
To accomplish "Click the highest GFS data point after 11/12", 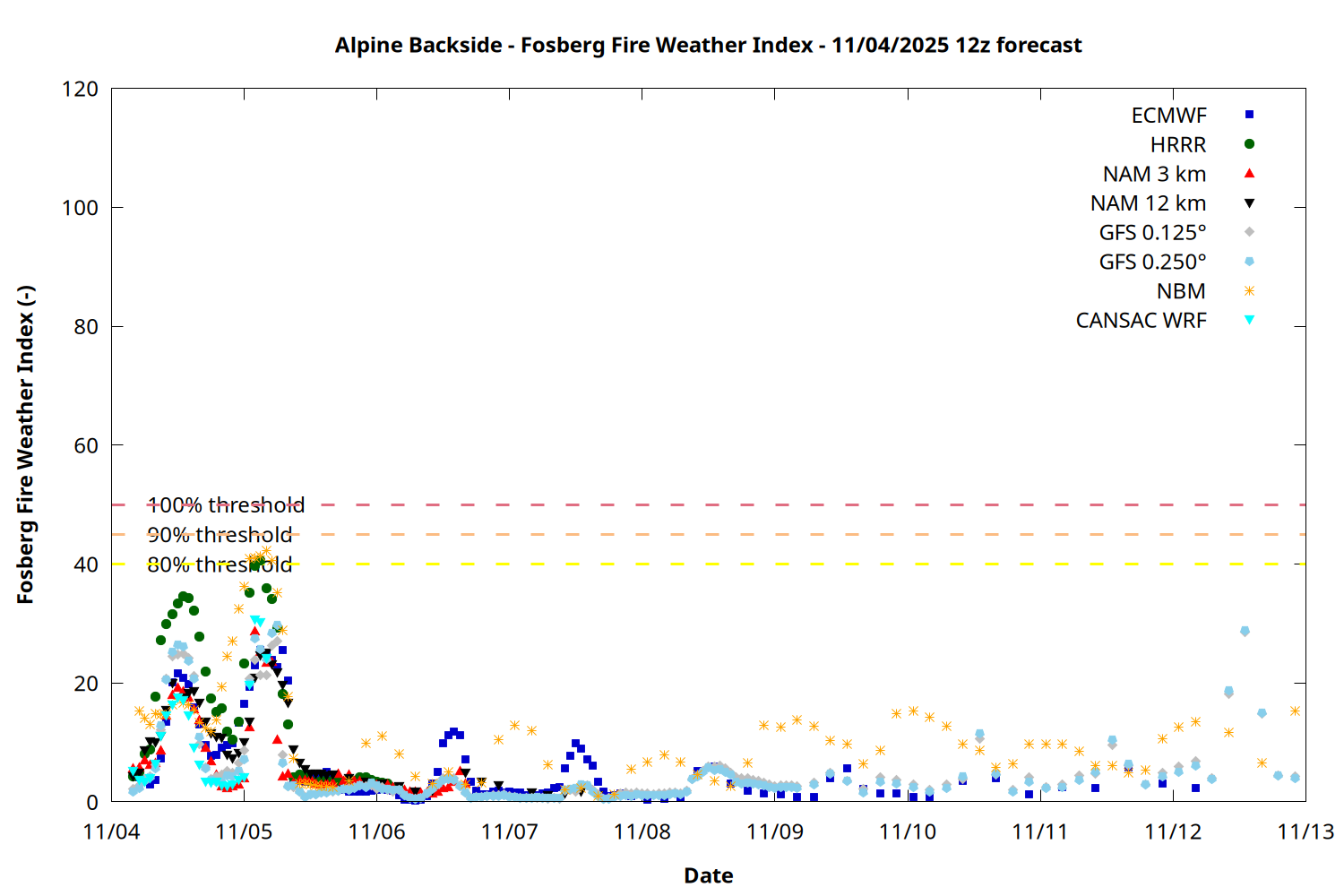I will [x=1245, y=632].
